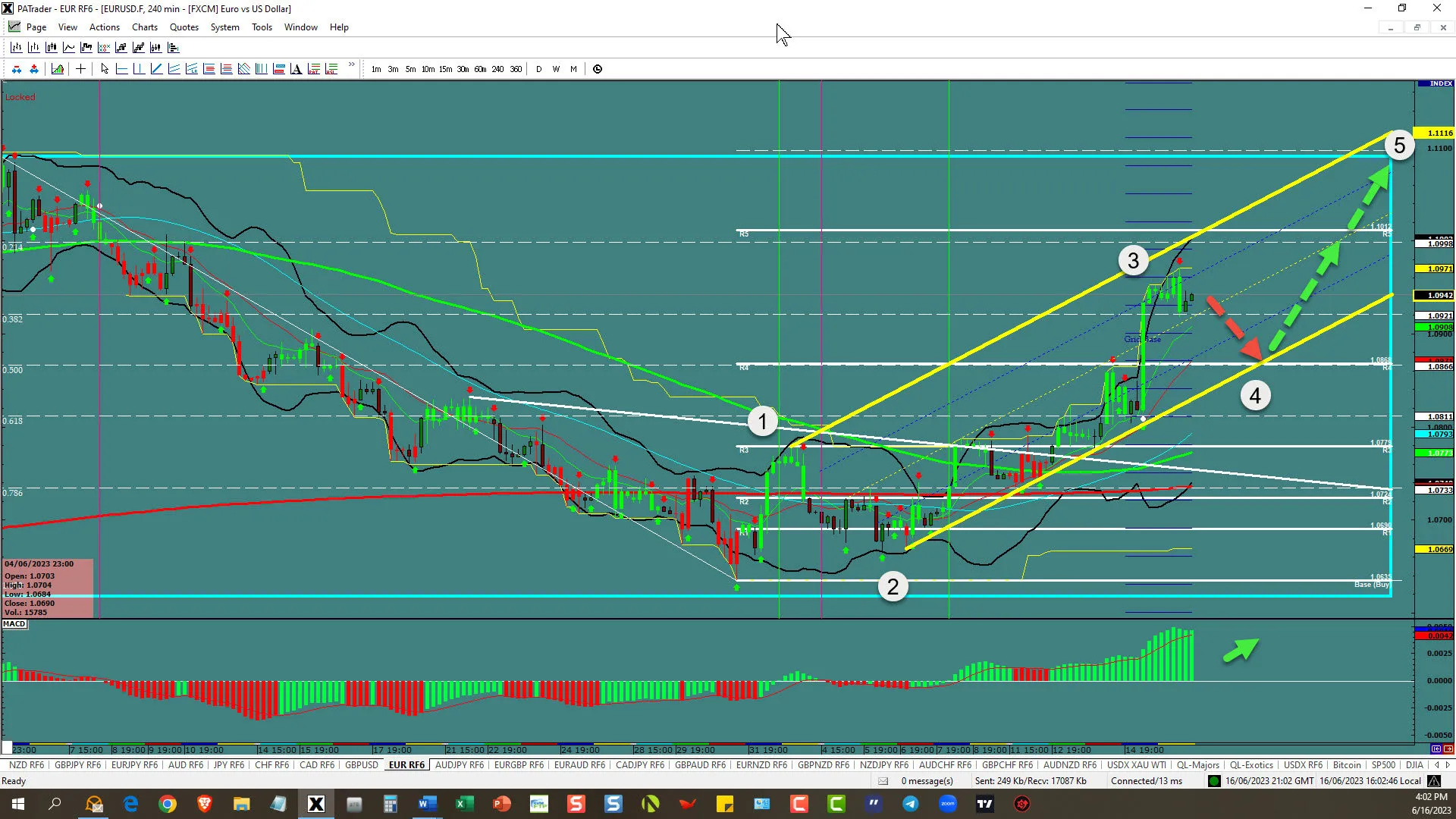
Task: Pick the trend line drawing tool
Action: [156, 69]
